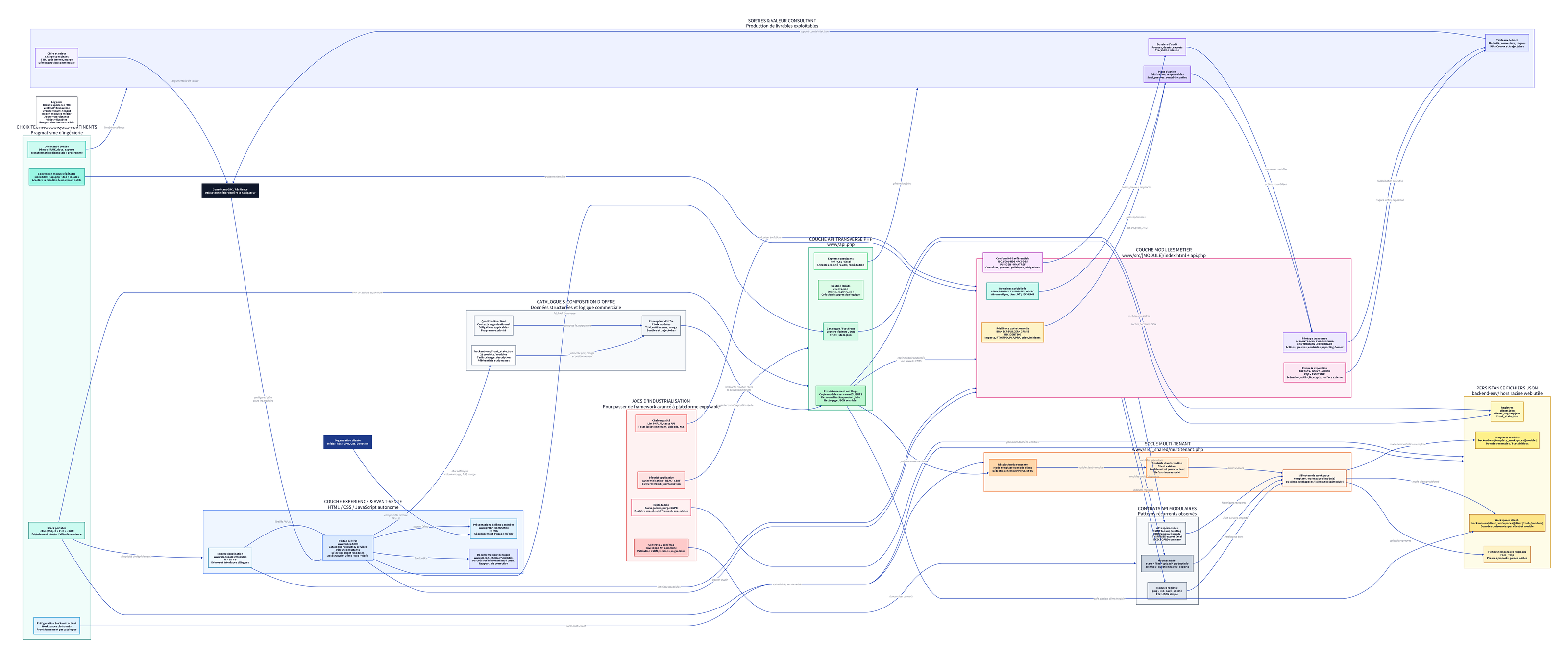Viewport: 1568px width, 657px height.
Task: Click the 'Chaîne qualité' node
Action: (661, 423)
